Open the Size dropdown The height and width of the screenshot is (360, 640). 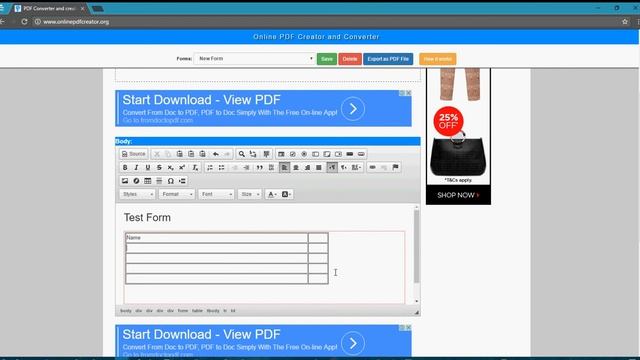tap(250, 194)
